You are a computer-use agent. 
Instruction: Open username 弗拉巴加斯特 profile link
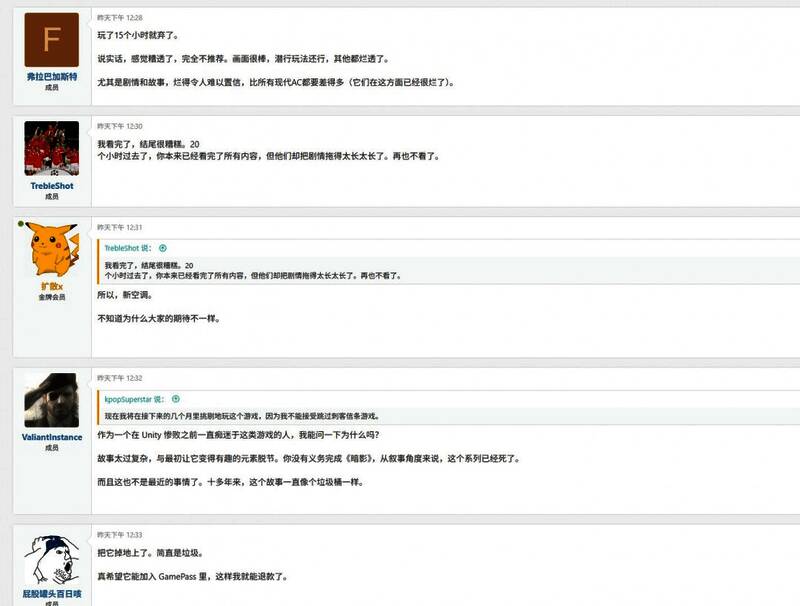coord(52,77)
